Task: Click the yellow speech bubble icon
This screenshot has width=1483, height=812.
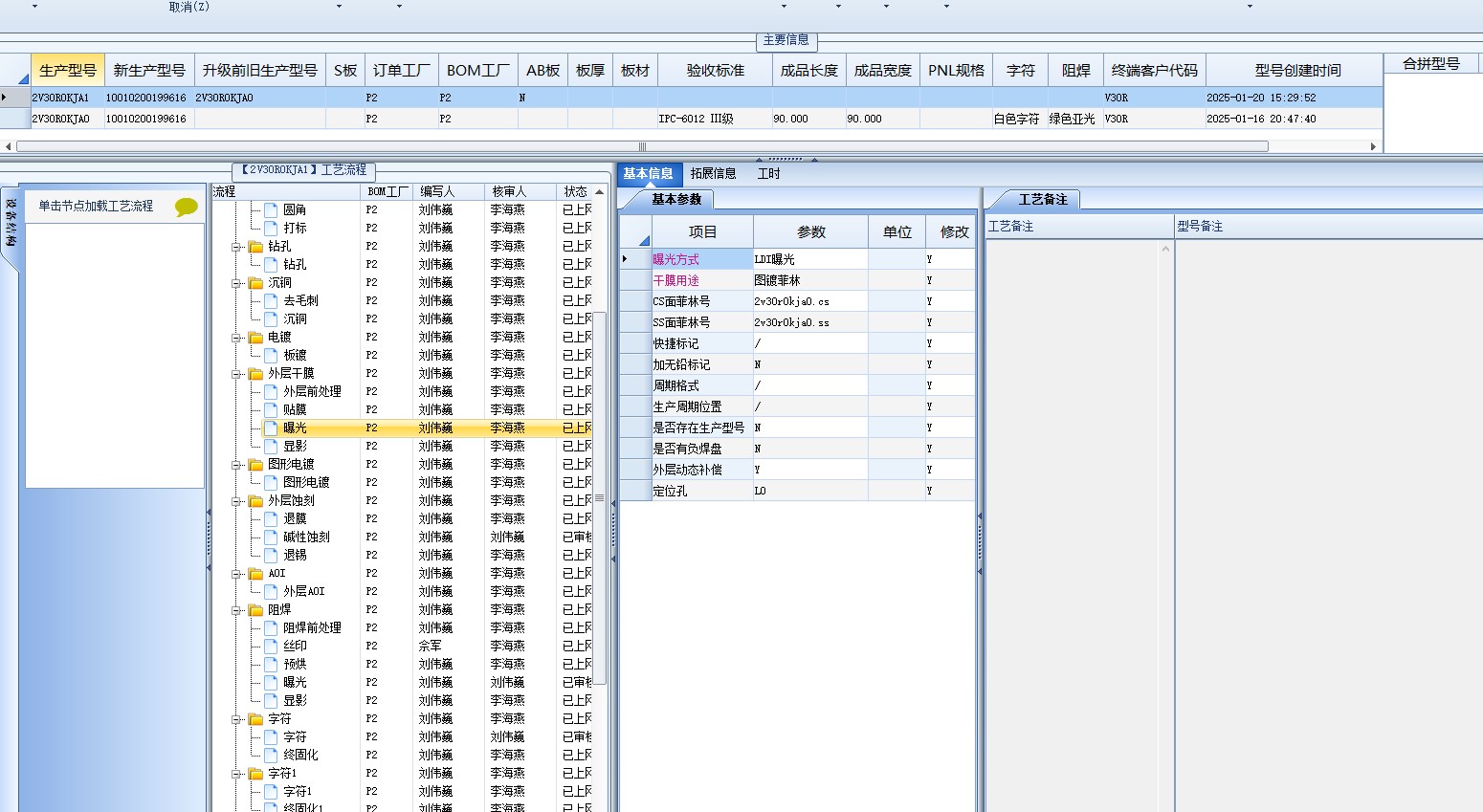Action: pyautogui.click(x=187, y=207)
